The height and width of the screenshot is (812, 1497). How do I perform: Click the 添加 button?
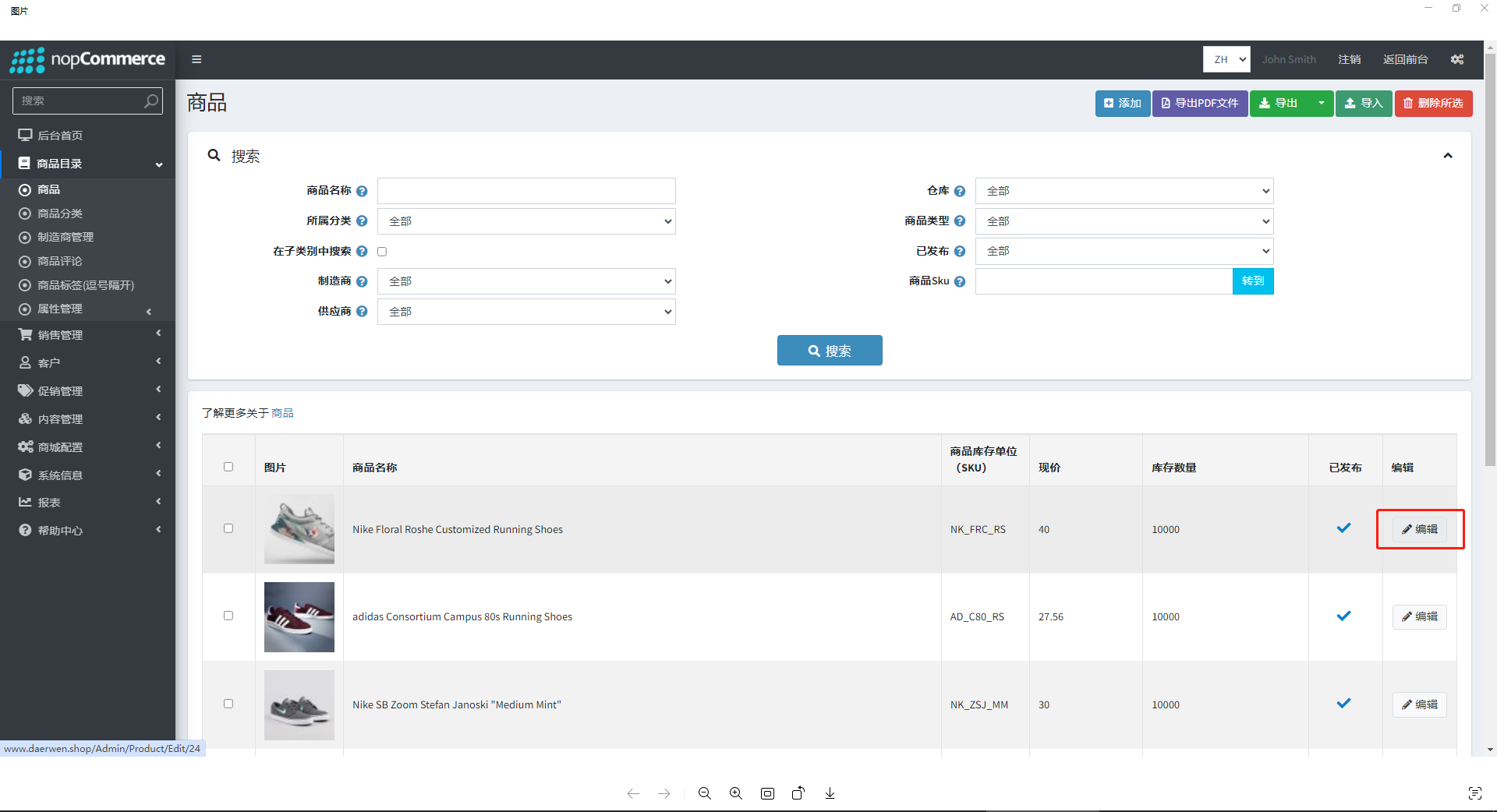[x=1123, y=103]
